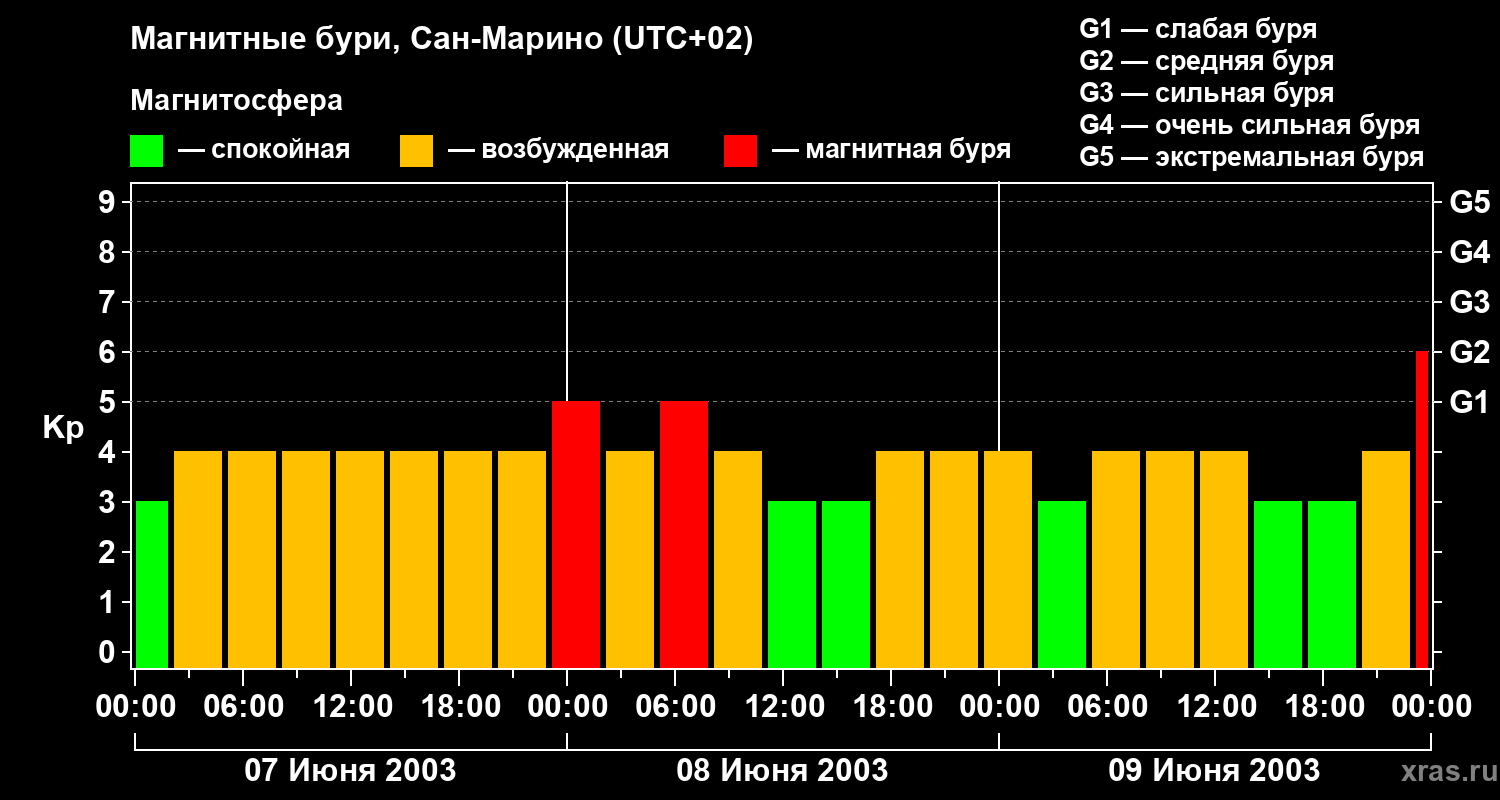Click the date label 08 Июня 2003

(x=782, y=770)
